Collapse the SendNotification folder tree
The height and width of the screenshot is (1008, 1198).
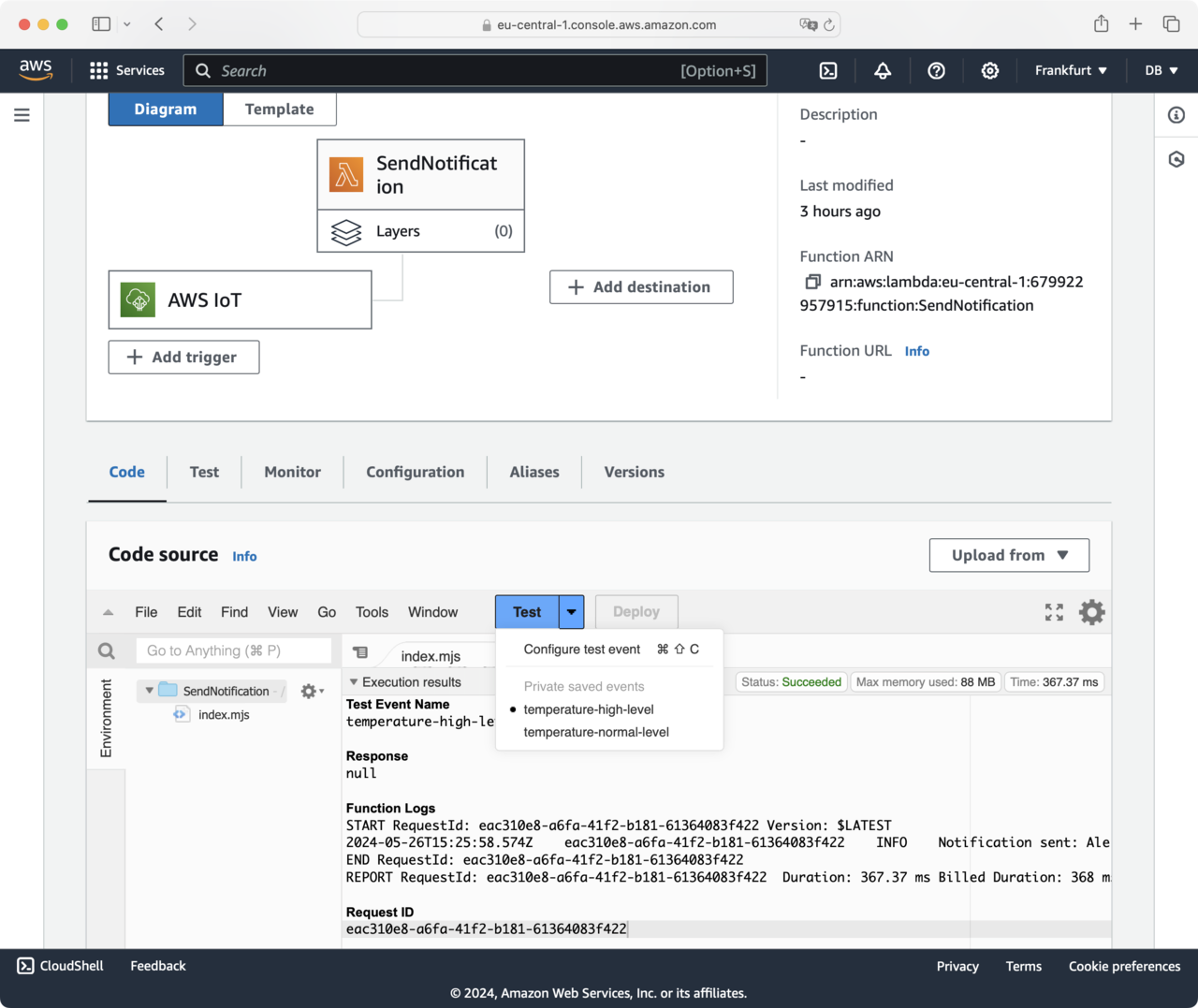[149, 691]
